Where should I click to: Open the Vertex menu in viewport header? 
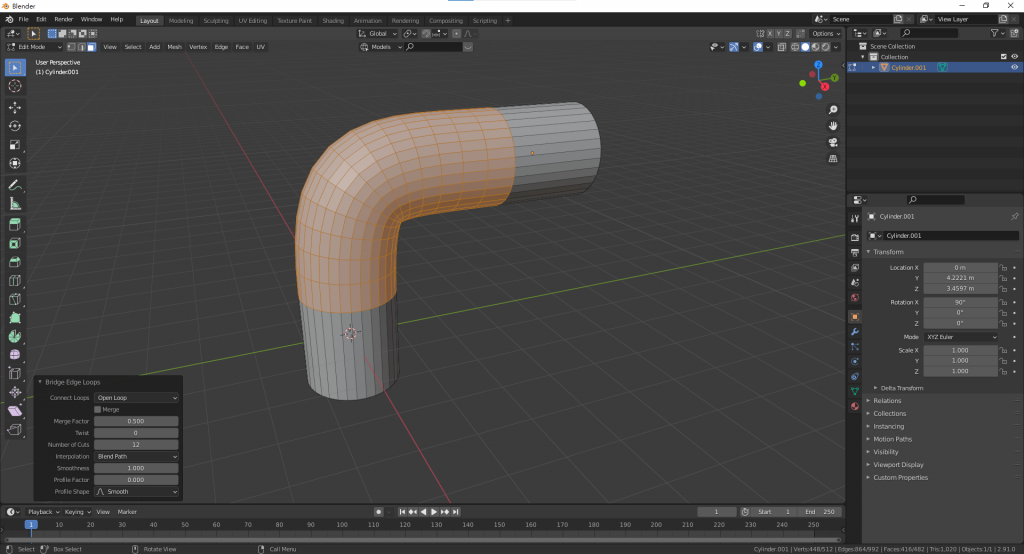tap(198, 47)
